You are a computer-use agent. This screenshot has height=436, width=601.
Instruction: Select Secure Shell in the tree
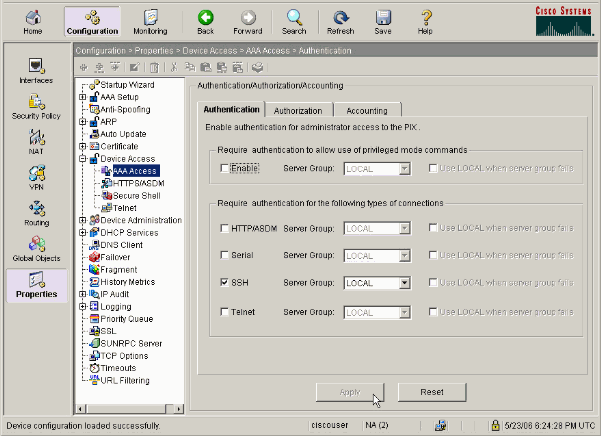point(136,195)
